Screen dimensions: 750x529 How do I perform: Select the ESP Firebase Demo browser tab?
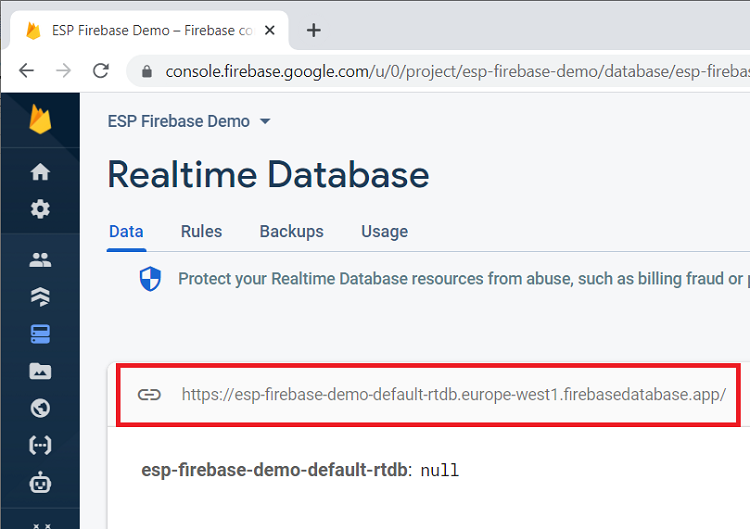click(149, 30)
